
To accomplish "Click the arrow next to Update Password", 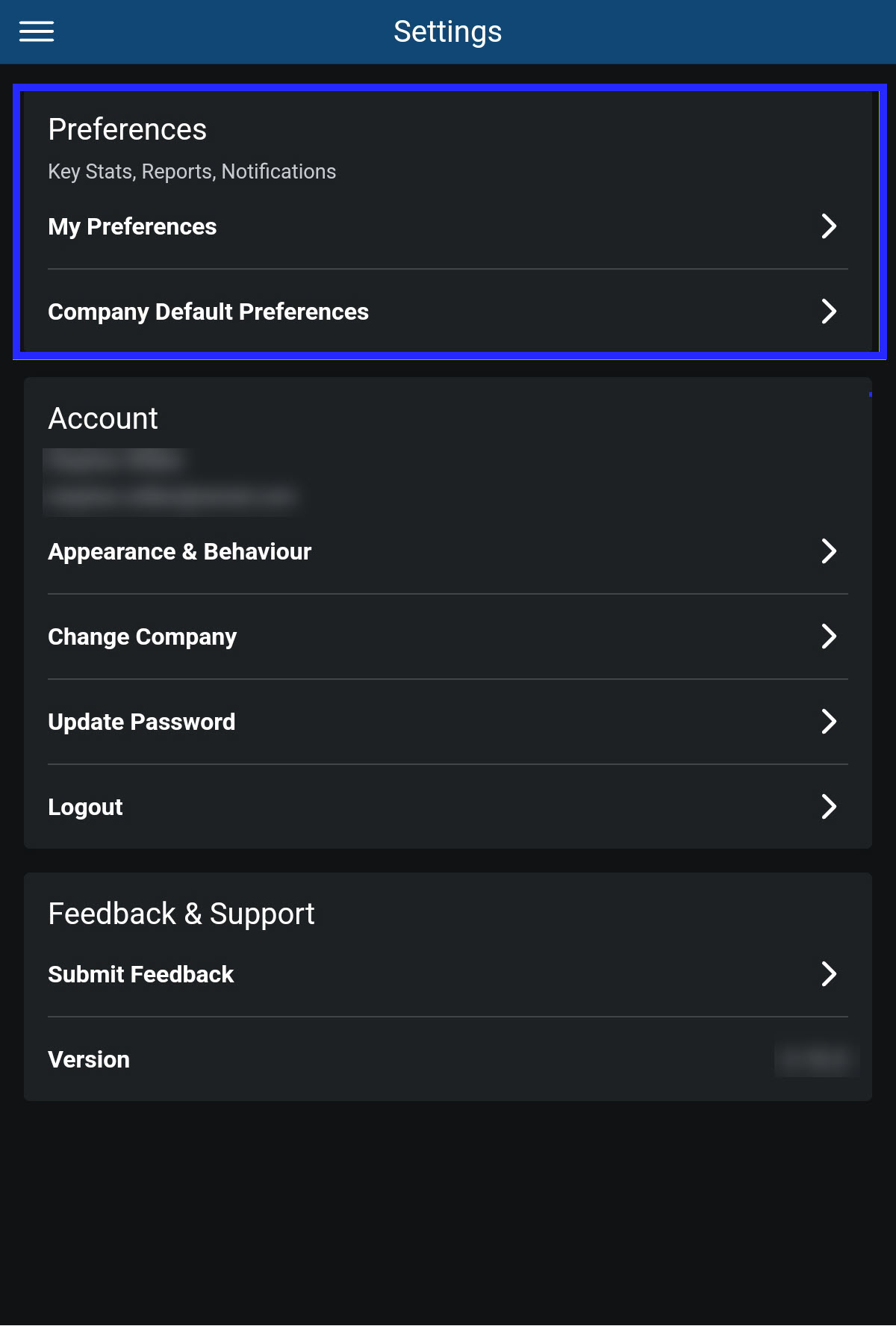I will point(830,722).
